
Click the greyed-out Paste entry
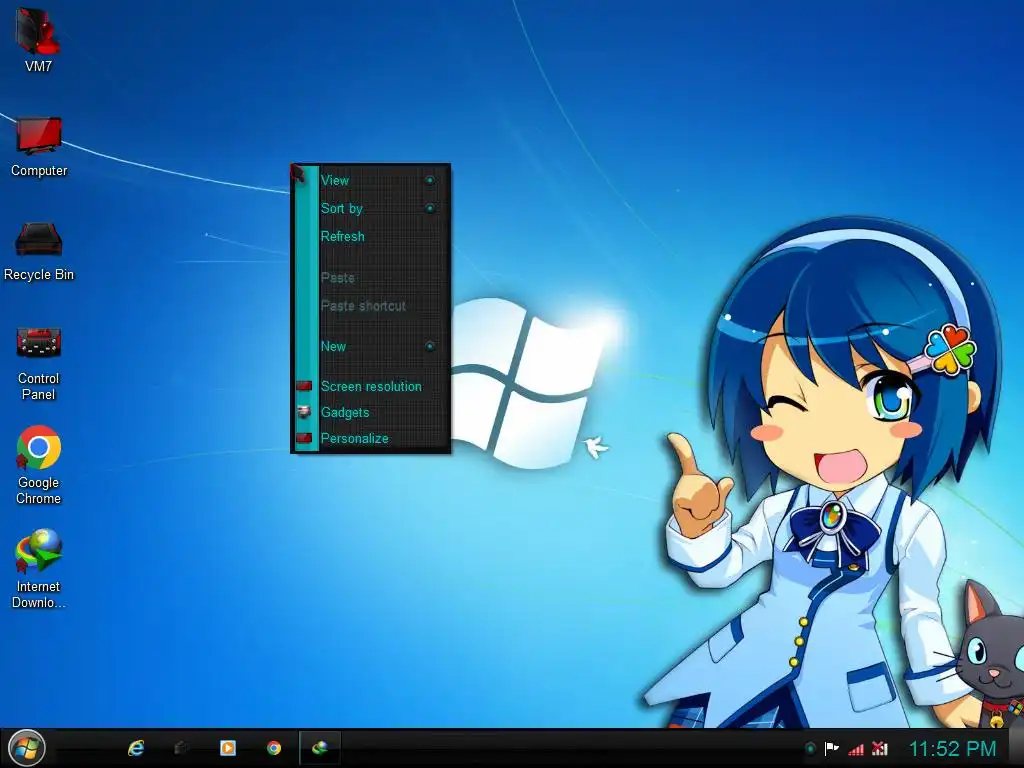[371, 278]
